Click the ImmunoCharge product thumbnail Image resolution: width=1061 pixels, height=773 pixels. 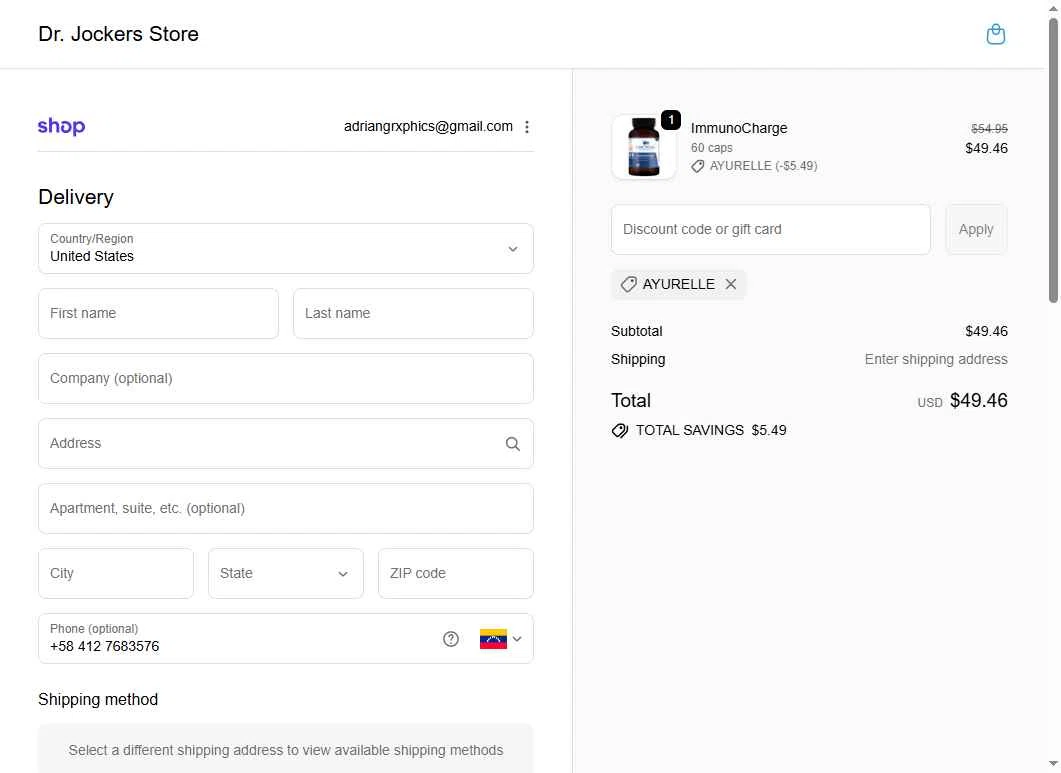click(x=644, y=147)
